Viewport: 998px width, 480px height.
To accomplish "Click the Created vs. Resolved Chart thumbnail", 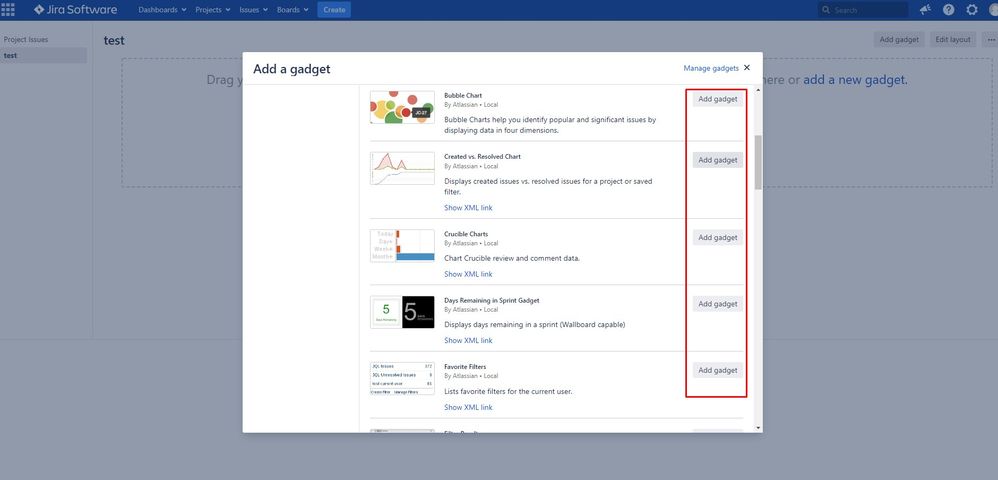I will 402,168.
